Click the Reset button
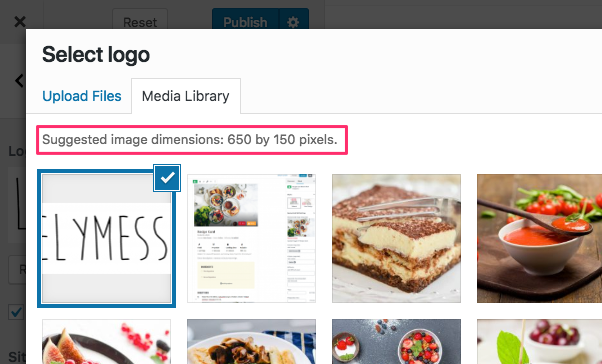The image size is (602, 364). tap(140, 22)
